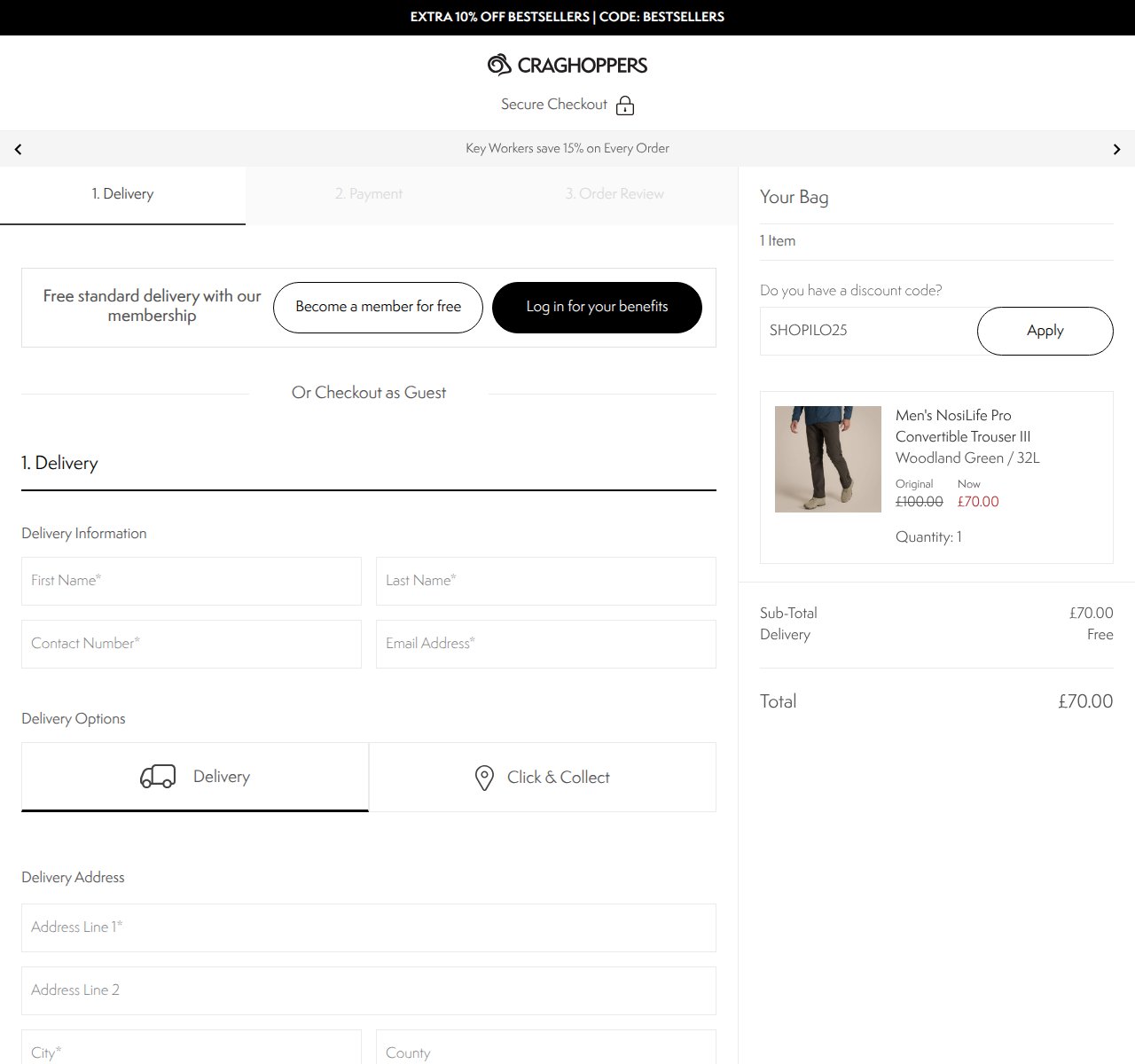
Task: Click the Sub-Total £70.00 amount
Action: (1092, 613)
